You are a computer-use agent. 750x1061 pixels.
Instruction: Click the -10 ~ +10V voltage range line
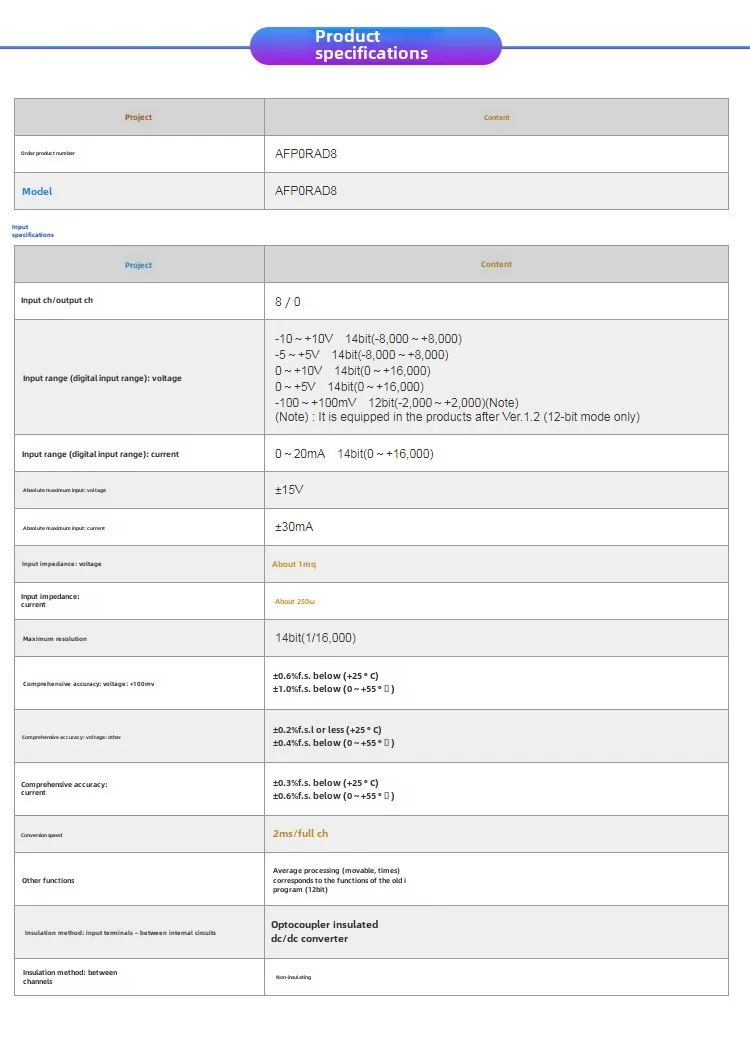click(x=368, y=338)
